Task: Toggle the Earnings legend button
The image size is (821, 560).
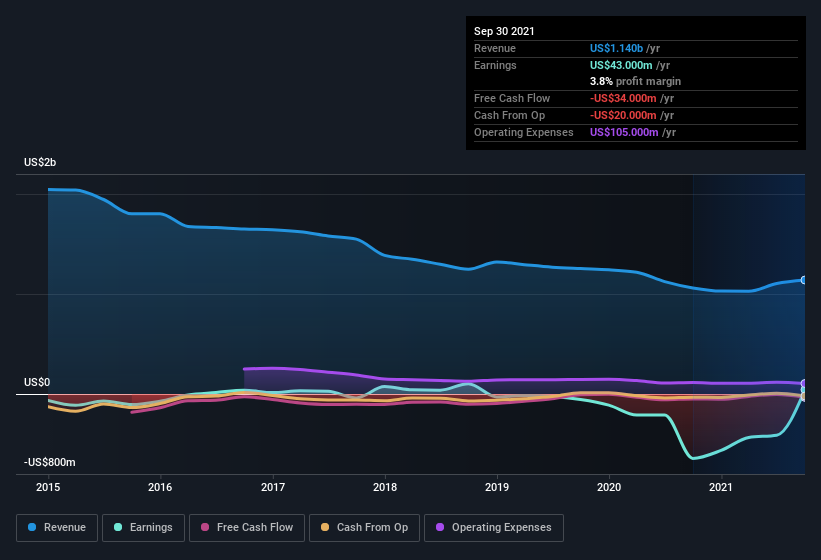Action: click(x=143, y=528)
